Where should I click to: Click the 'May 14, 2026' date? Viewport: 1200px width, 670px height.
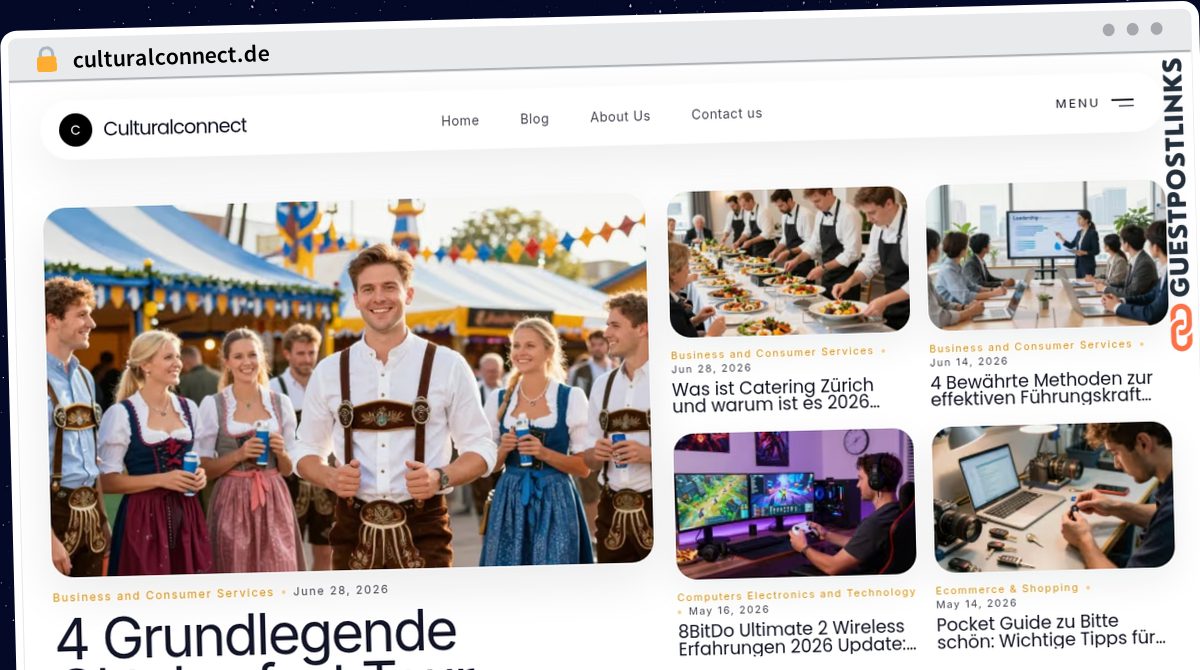click(x=976, y=604)
